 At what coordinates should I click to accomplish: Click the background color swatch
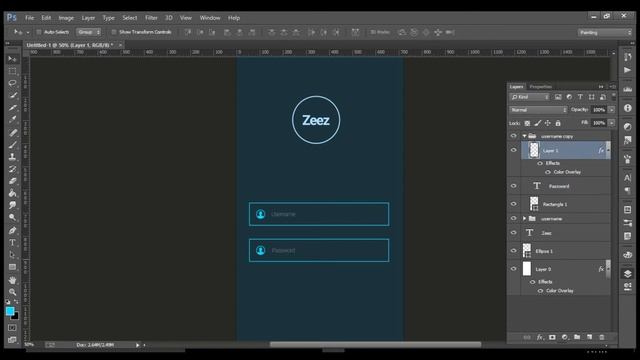(16, 316)
